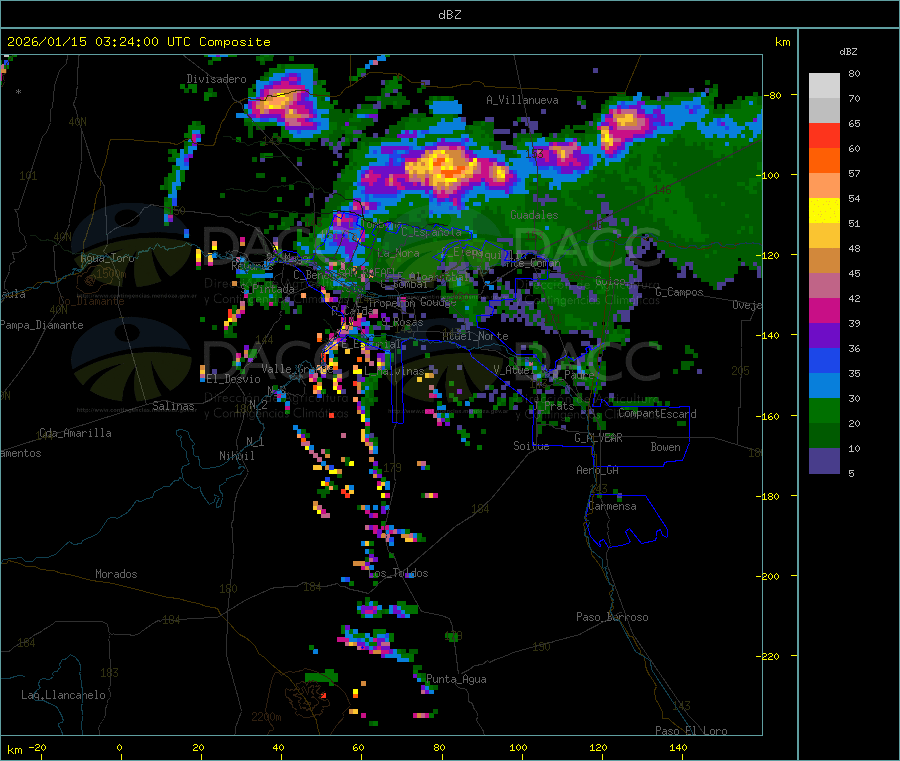This screenshot has width=900, height=761.
Task: Click the Morados map label
Action: 116,574
